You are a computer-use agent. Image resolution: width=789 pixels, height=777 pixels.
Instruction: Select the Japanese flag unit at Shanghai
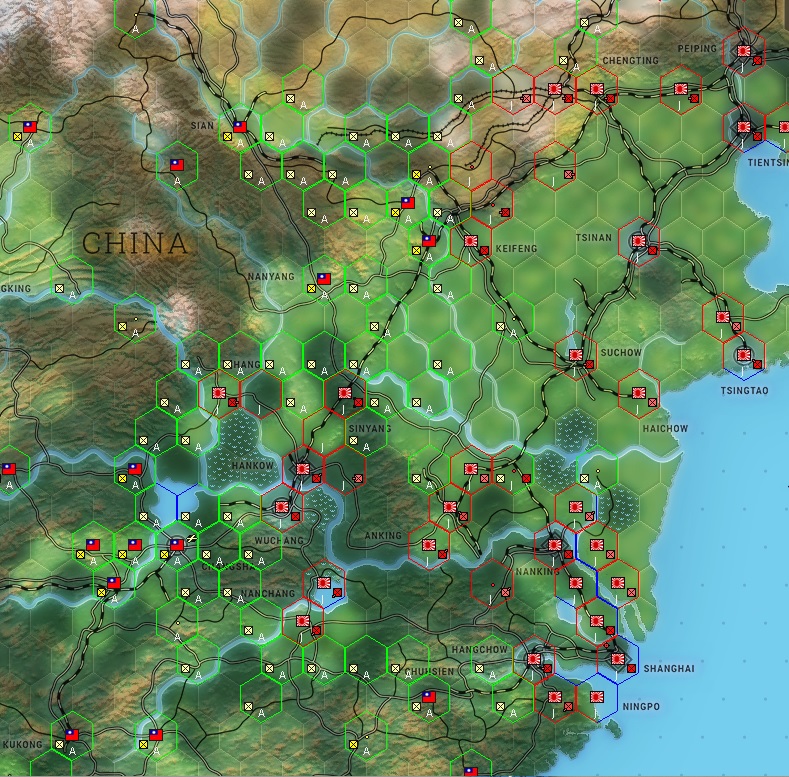617,658
